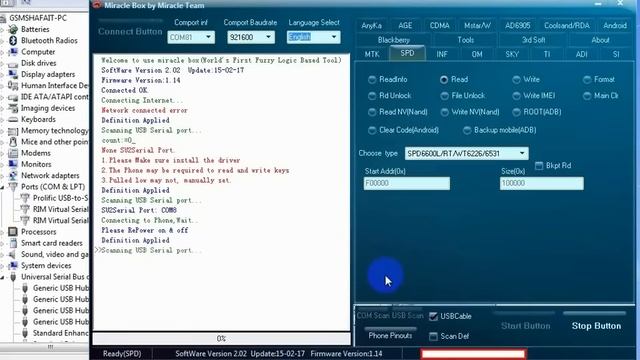Select the GSMSHAFAIT-PC root node
This screenshot has height=360, width=640.
(x=38, y=18)
